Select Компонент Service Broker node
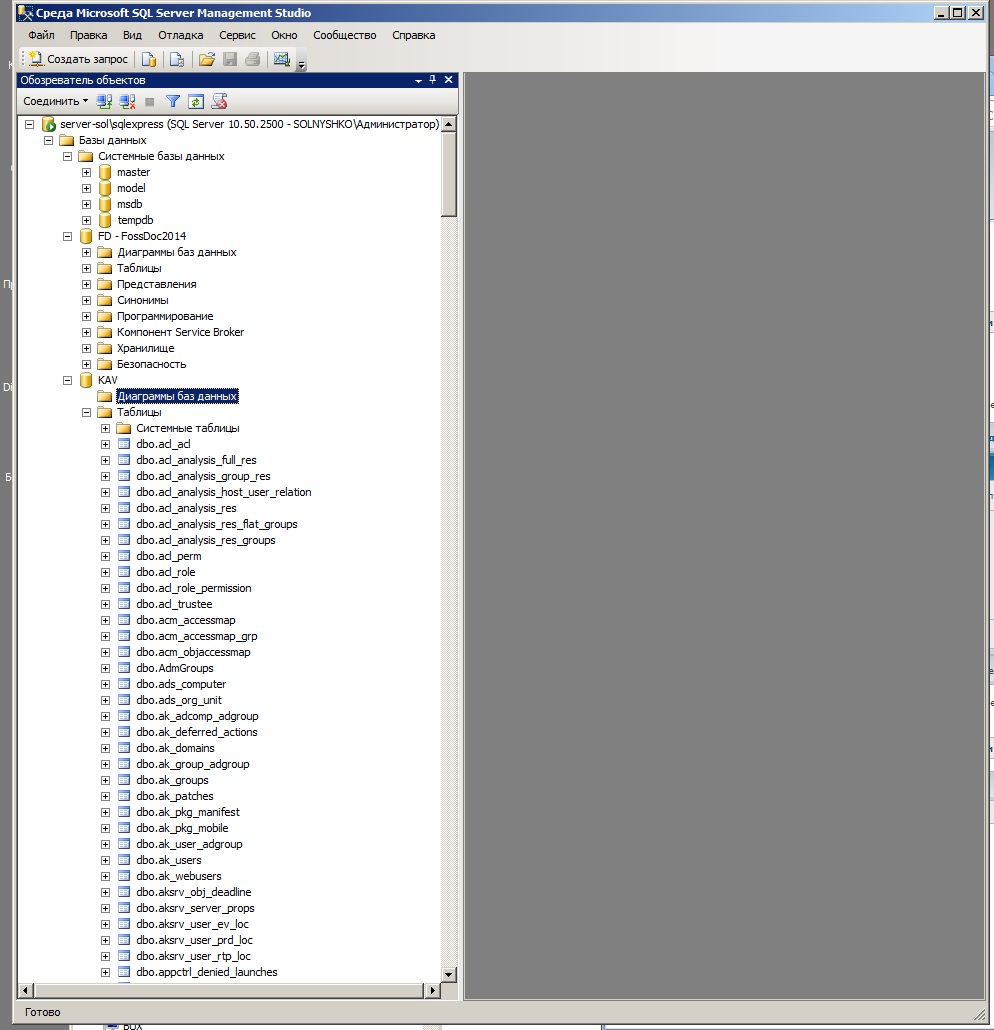Screen dimensions: 994x1030 coord(180,332)
